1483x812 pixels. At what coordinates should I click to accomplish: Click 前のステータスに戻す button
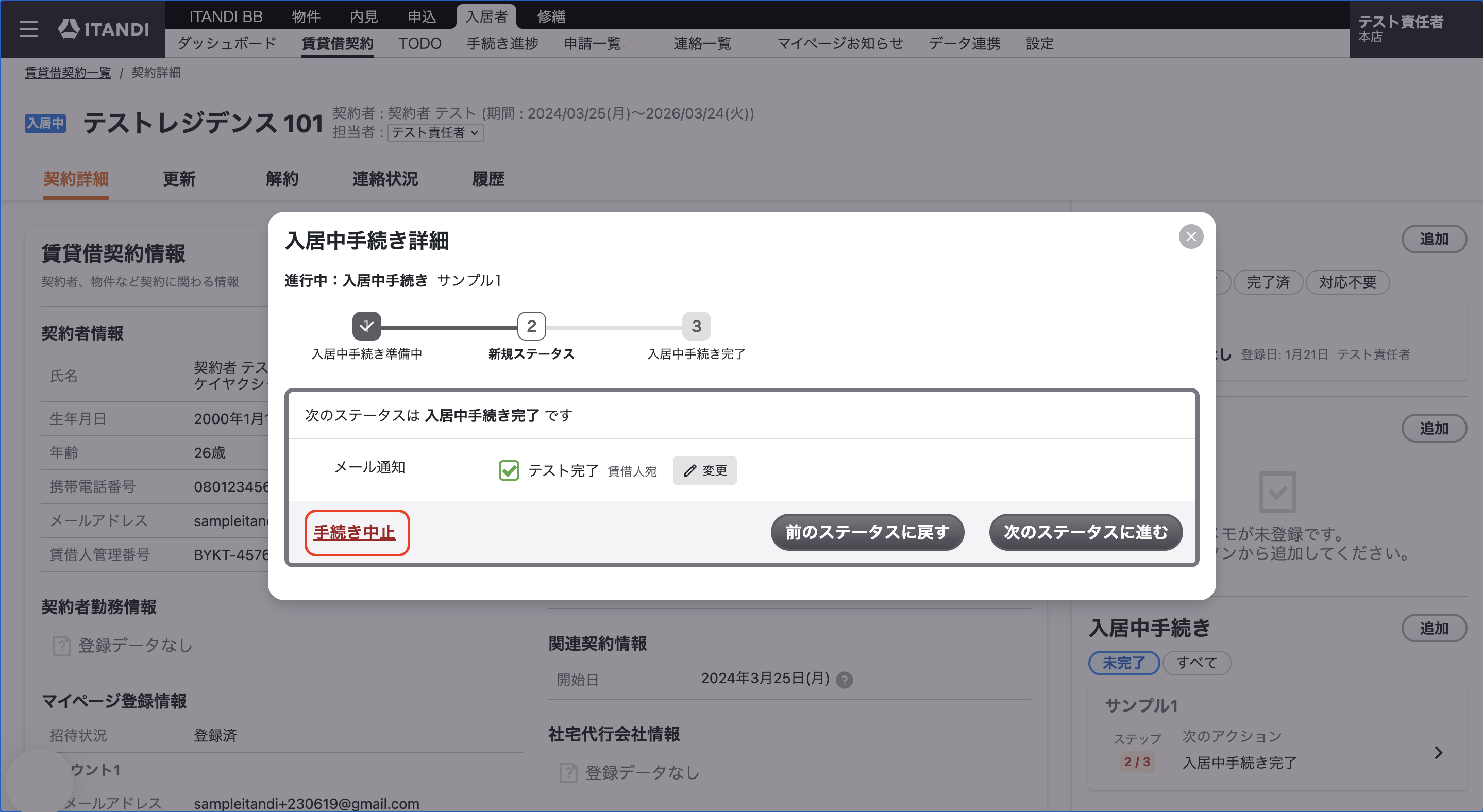point(867,532)
